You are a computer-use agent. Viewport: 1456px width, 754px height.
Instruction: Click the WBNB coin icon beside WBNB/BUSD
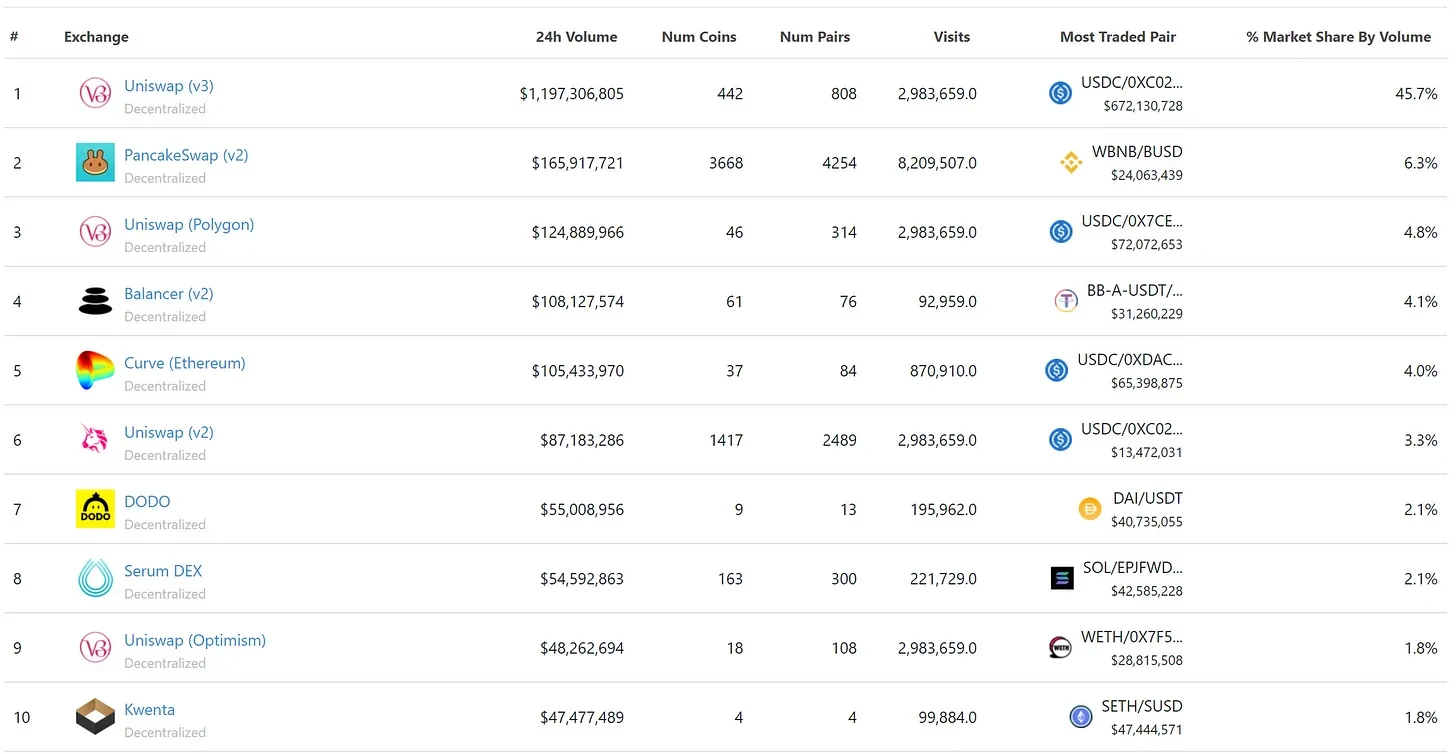[x=1071, y=162]
